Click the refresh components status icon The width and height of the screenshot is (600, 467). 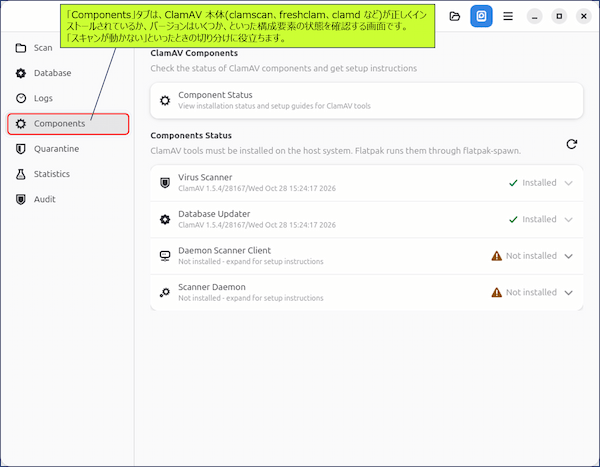572,144
